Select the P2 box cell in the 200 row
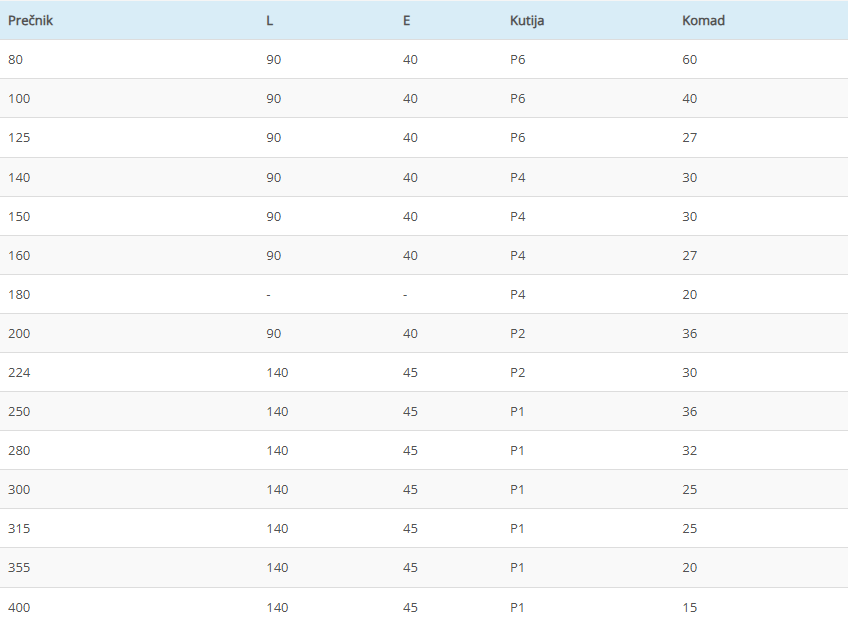The width and height of the screenshot is (848, 626). [517, 333]
